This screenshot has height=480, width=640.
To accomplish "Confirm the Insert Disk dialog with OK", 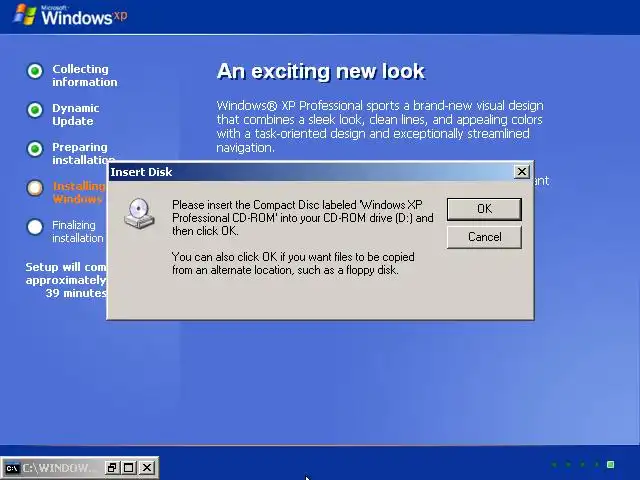I will [x=484, y=209].
